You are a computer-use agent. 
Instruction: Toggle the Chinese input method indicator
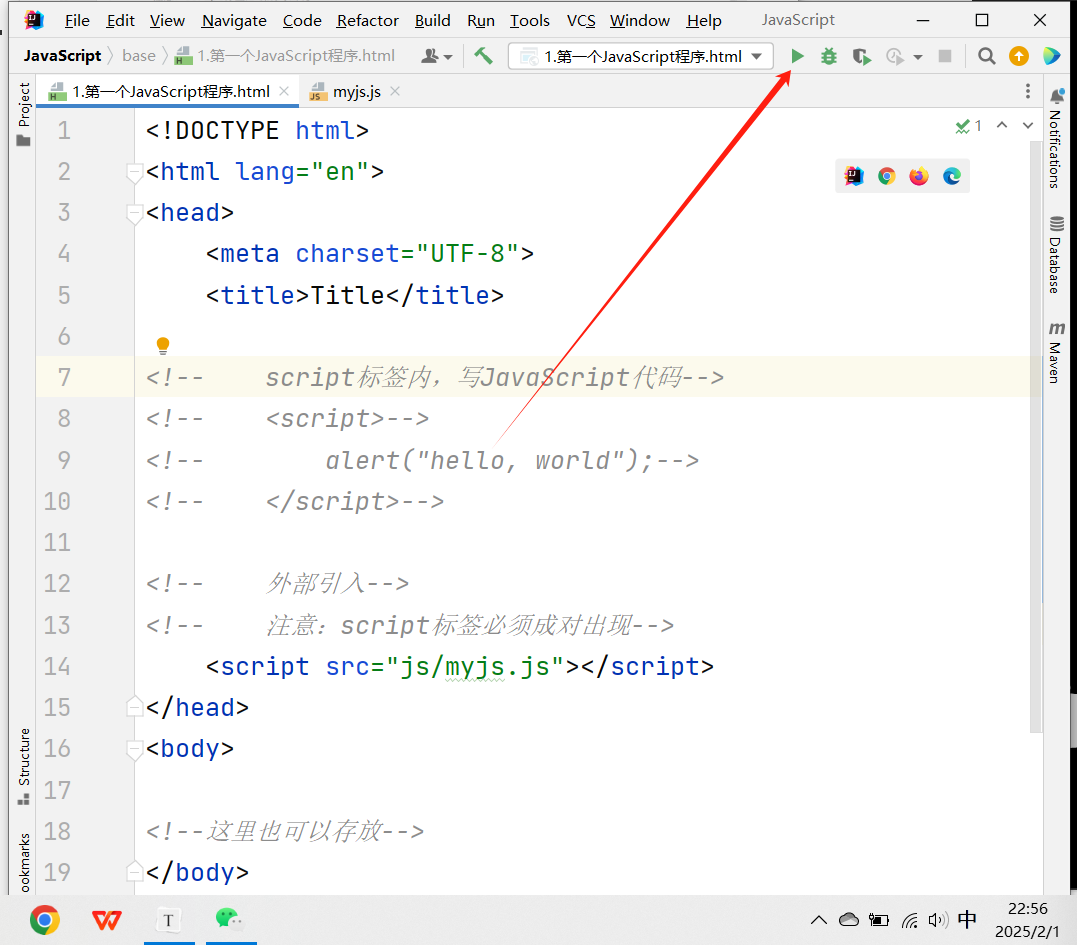tap(967, 919)
